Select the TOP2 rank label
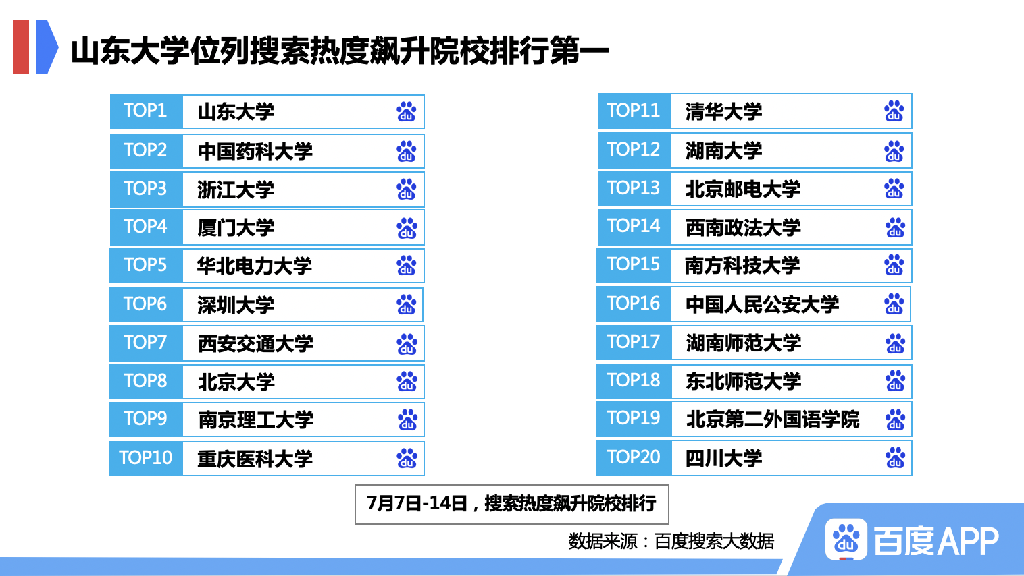 tap(145, 151)
